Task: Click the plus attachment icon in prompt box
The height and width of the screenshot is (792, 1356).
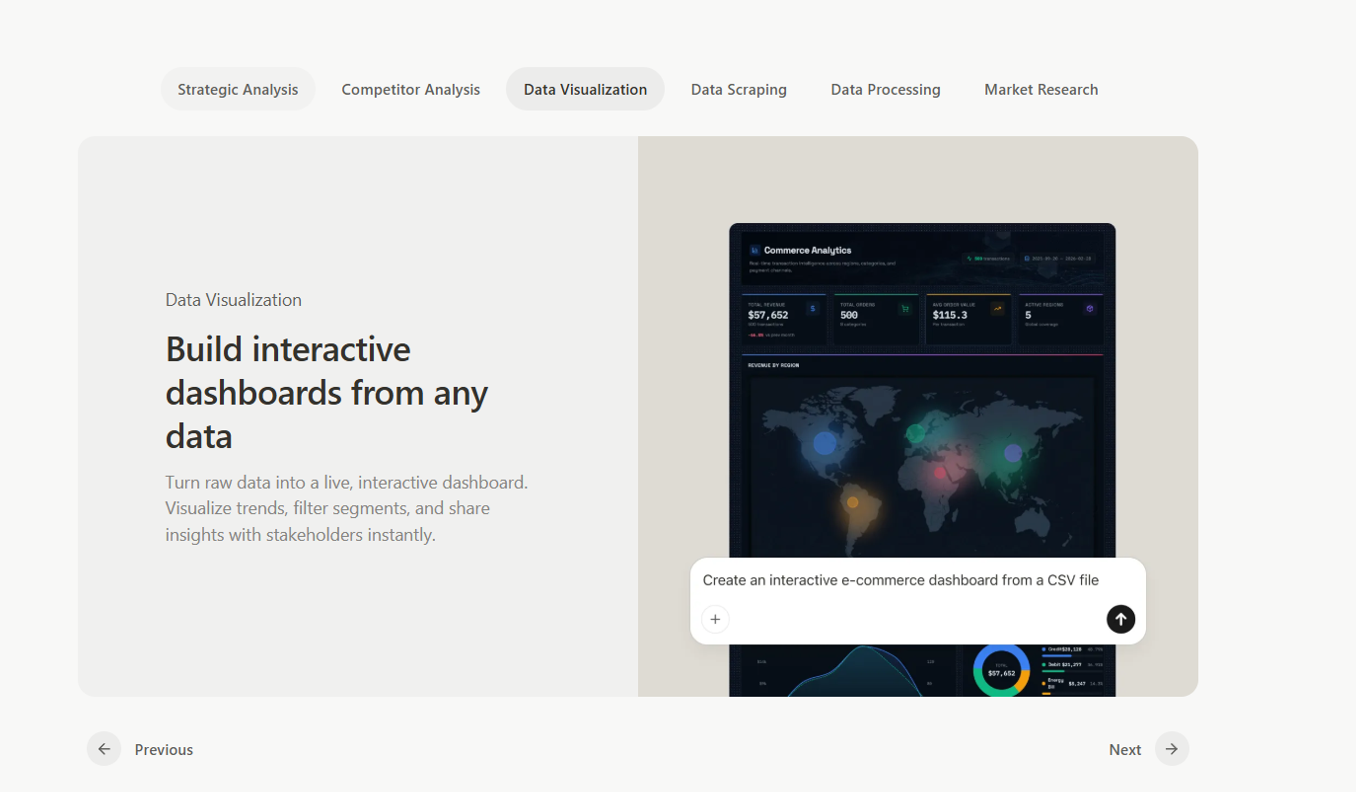Action: 715,619
